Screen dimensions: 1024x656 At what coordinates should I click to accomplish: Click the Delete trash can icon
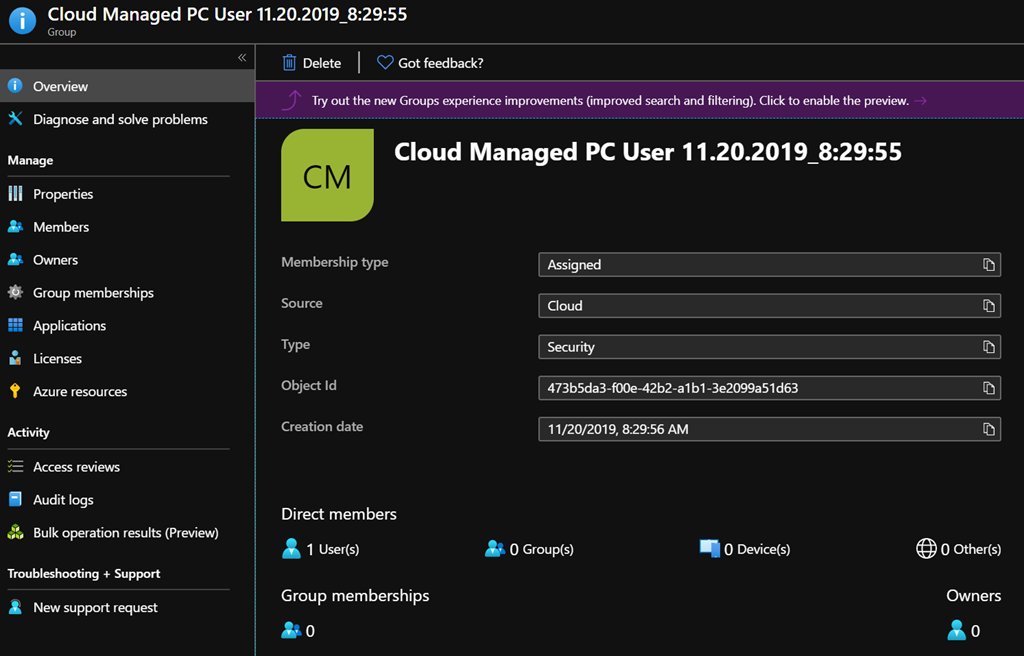290,63
